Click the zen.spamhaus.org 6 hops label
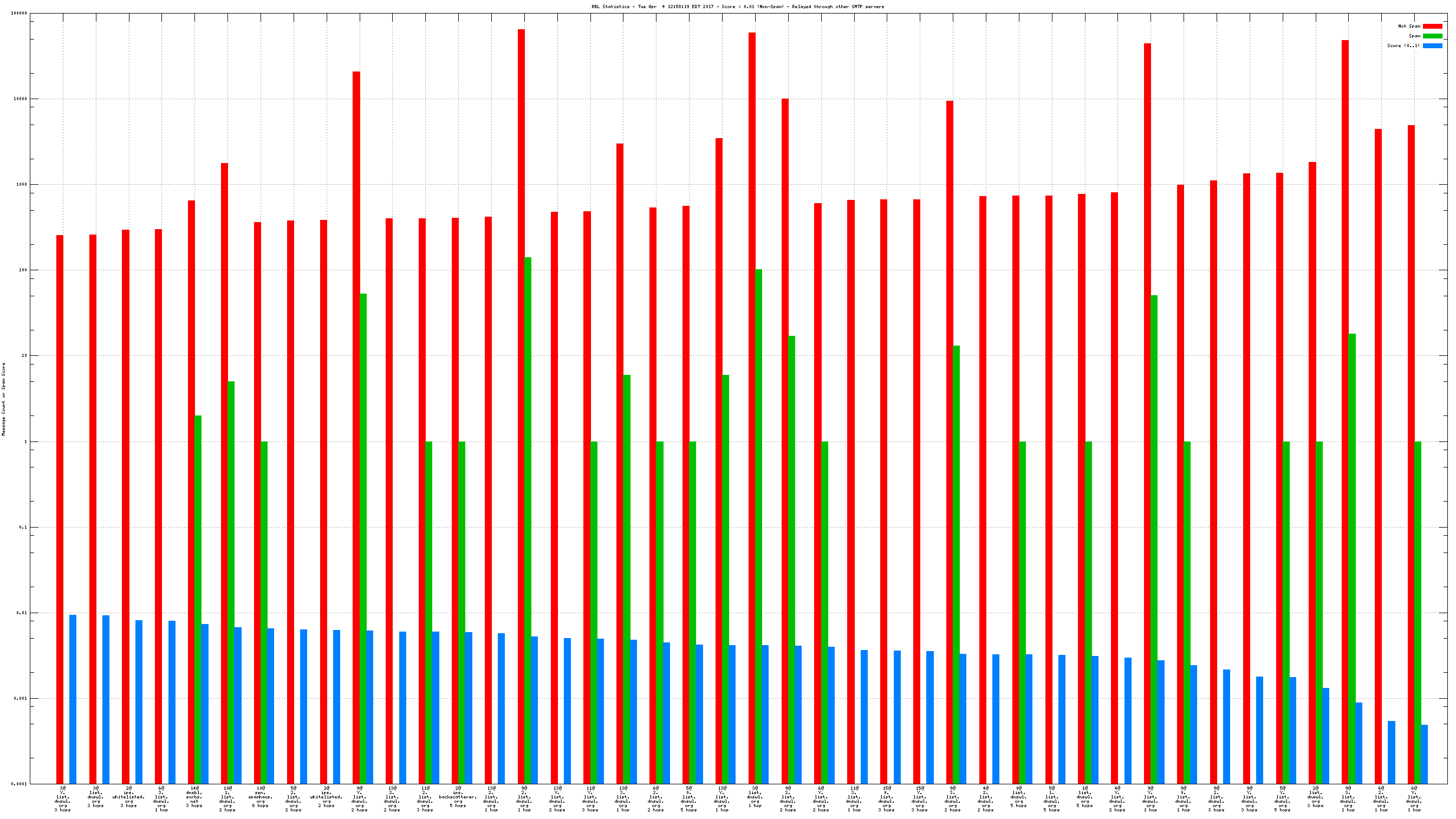Viewport: 1456px width, 819px height. point(260,797)
